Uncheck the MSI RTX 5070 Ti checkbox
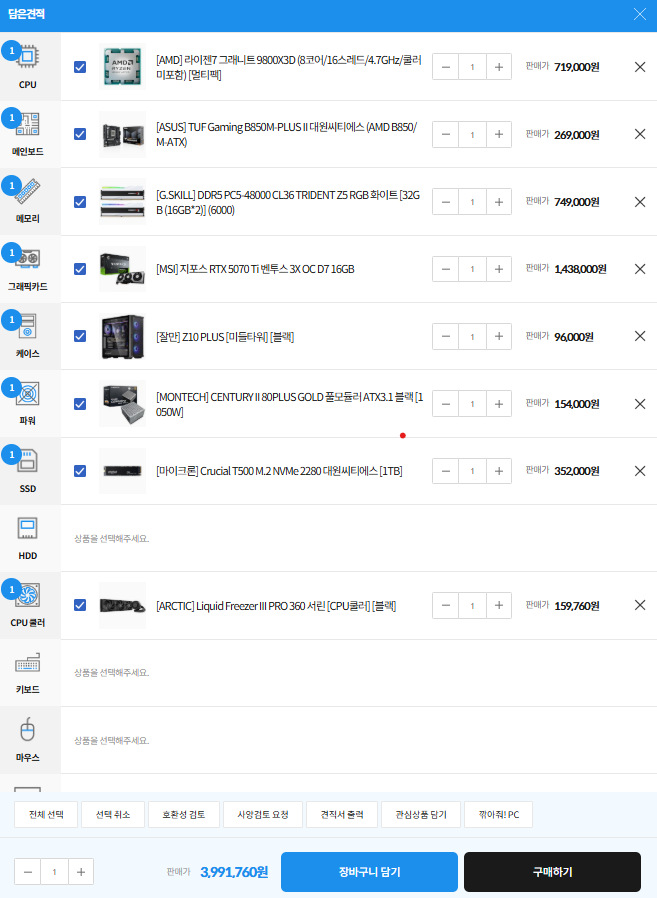Image resolution: width=657 pixels, height=898 pixels. [x=80, y=269]
